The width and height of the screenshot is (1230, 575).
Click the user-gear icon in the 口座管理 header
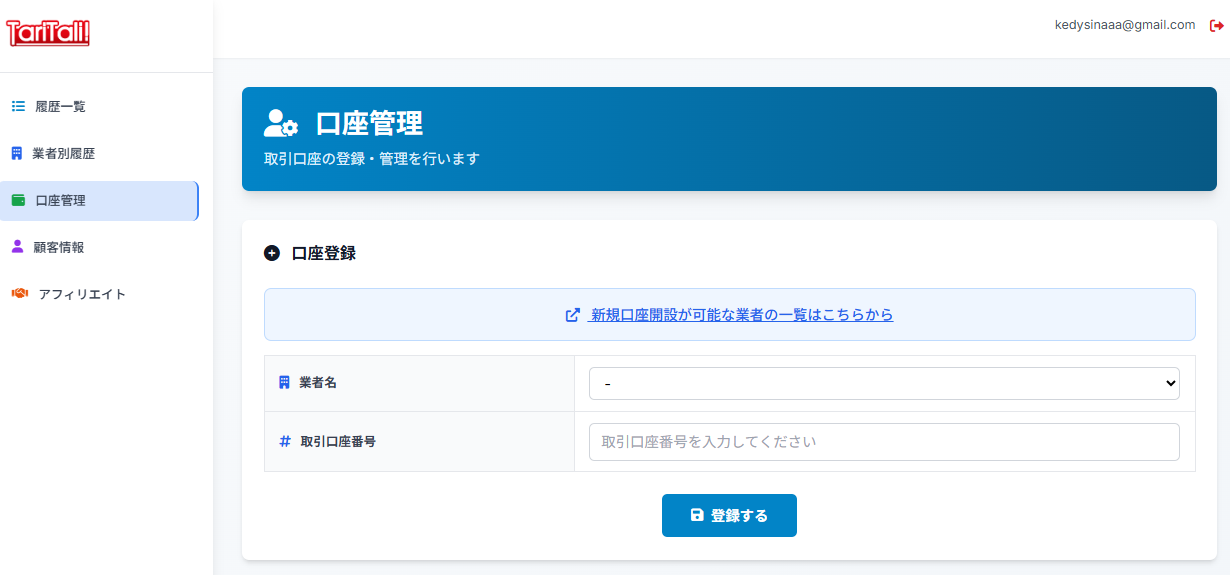[281, 123]
